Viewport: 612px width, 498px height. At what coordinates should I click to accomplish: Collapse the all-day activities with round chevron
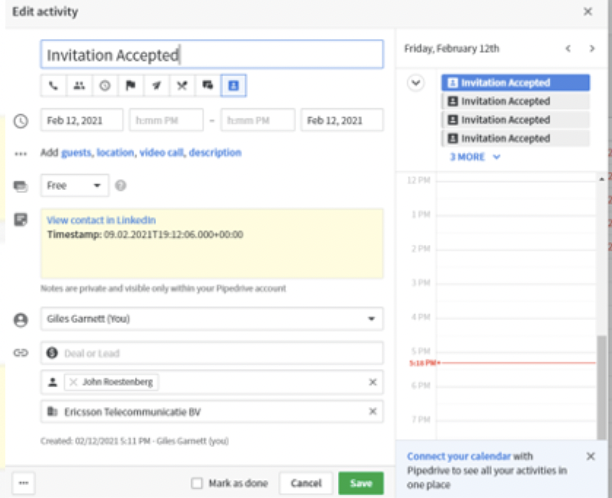tap(416, 83)
